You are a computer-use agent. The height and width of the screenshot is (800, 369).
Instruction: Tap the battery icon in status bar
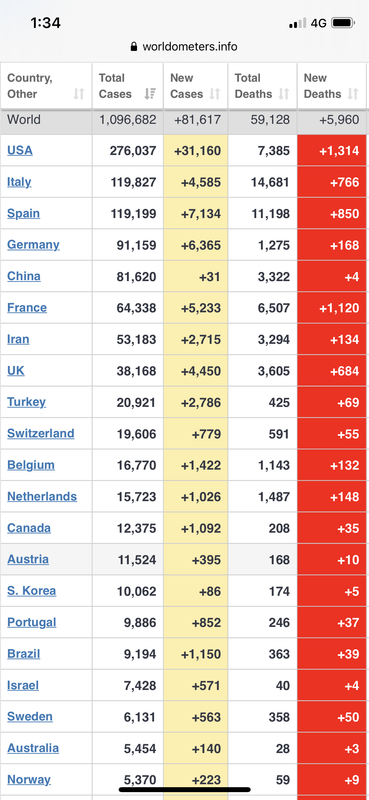point(342,23)
